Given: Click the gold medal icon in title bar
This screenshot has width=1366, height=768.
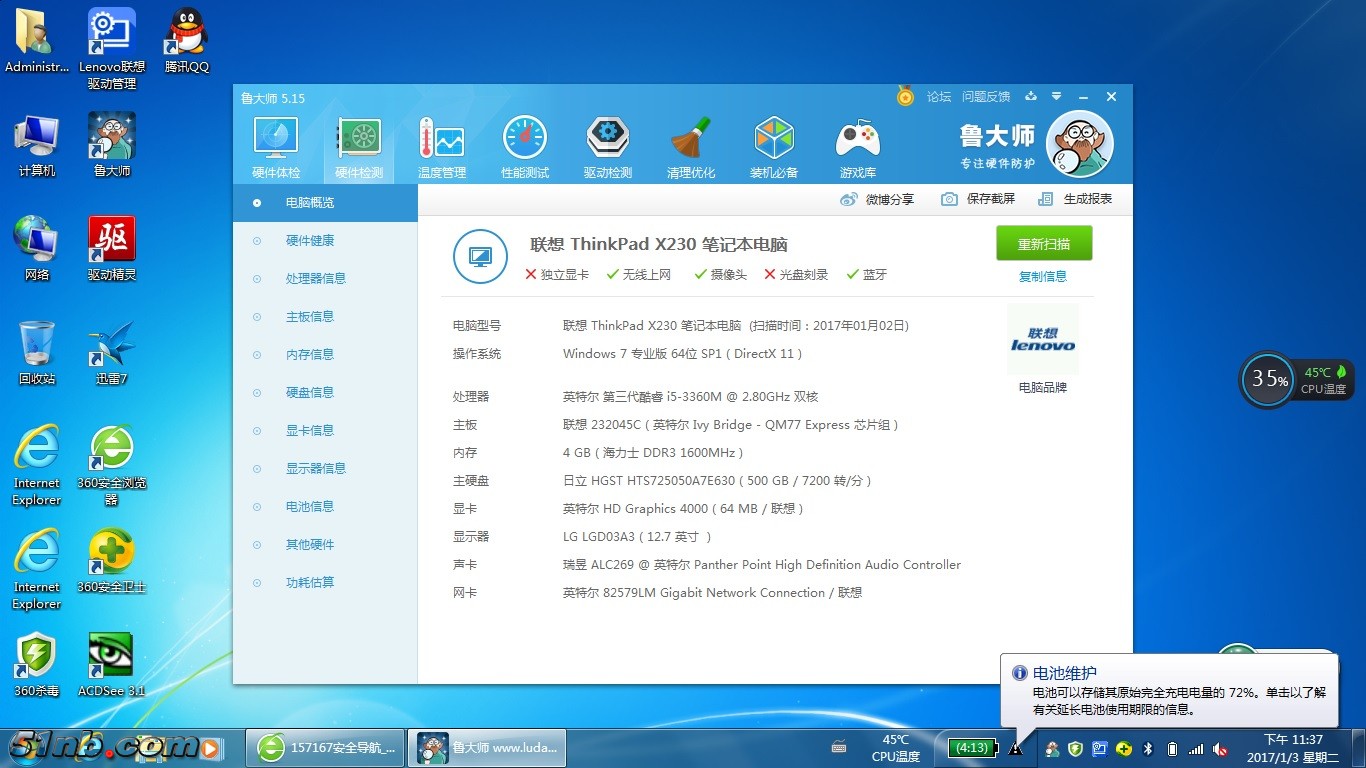Looking at the screenshot, I should (x=905, y=97).
